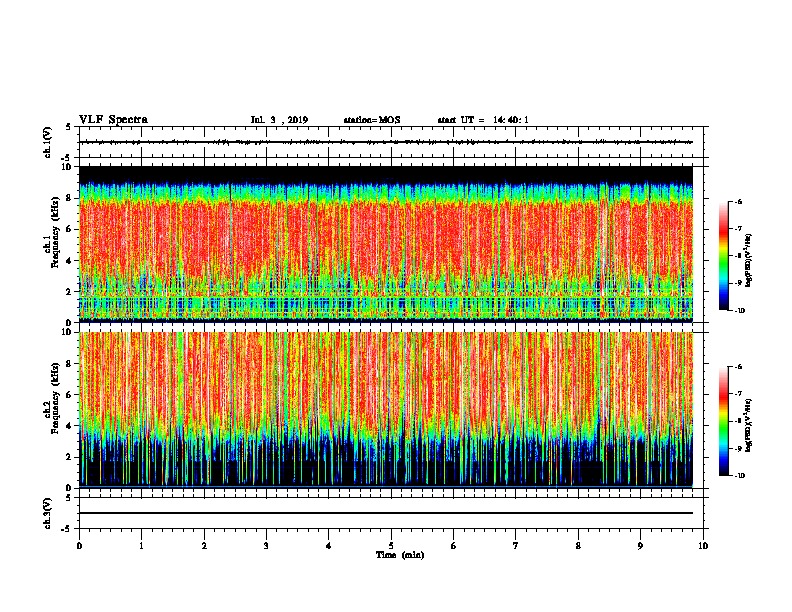
Task: Click the "5" tick of the ch.1(V) axis
Action: tap(69, 127)
